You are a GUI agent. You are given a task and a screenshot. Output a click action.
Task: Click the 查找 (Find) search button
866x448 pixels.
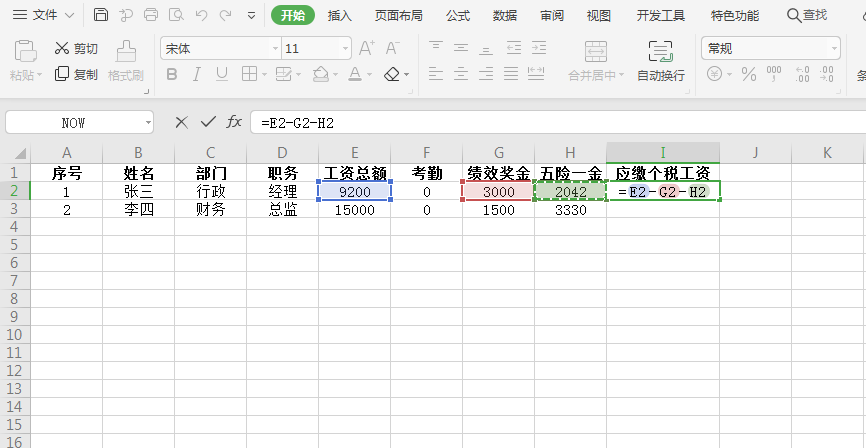(x=807, y=15)
